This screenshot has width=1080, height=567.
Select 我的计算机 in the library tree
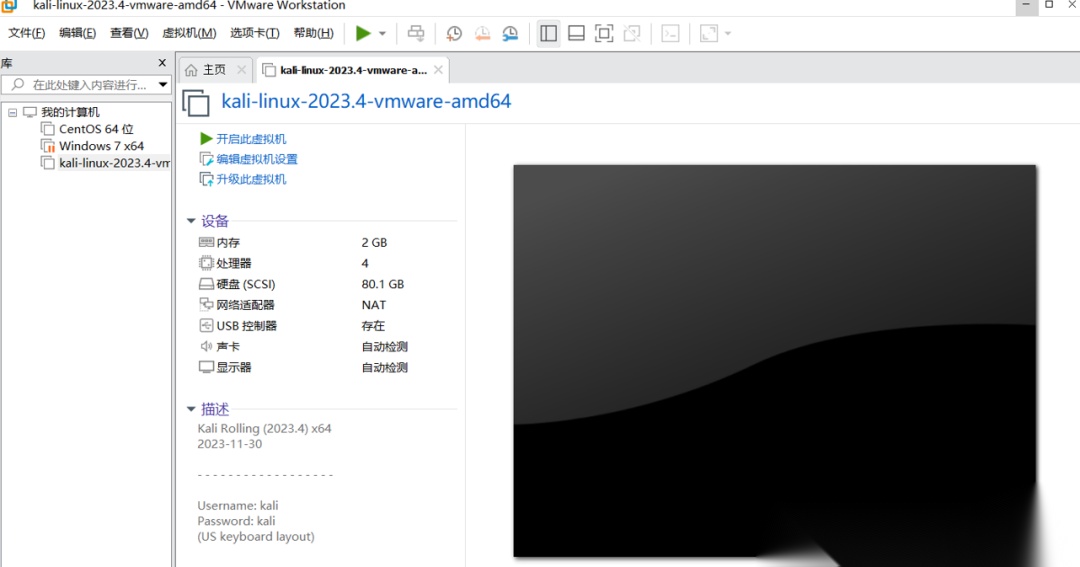point(70,112)
